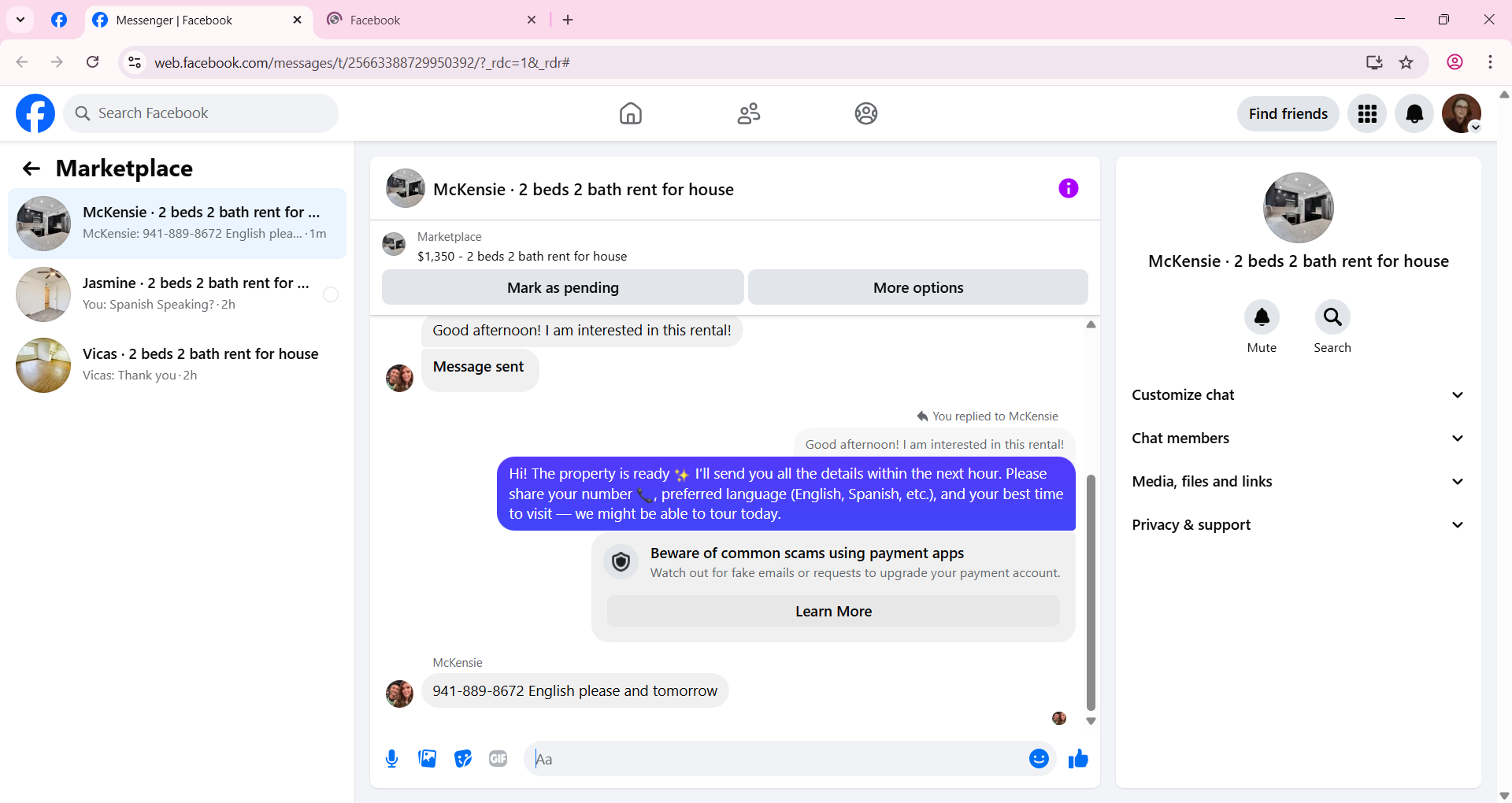
Task: Search in the conversation
Action: coord(1332,316)
